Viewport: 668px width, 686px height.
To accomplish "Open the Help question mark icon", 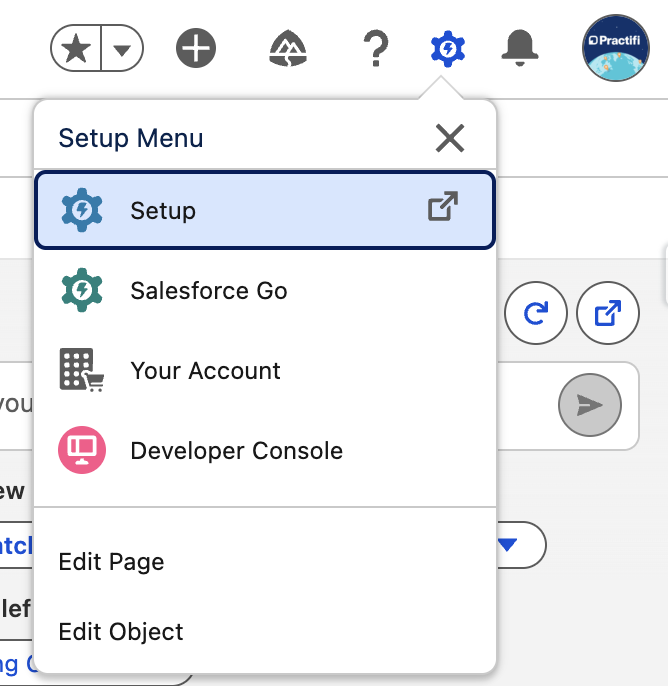I will (x=375, y=48).
